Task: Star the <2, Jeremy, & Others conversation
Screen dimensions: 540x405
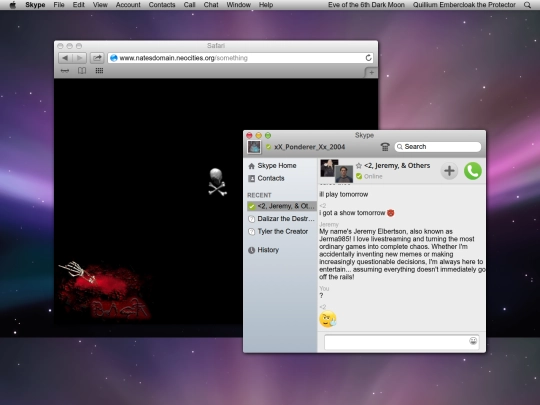Action: 359,166
